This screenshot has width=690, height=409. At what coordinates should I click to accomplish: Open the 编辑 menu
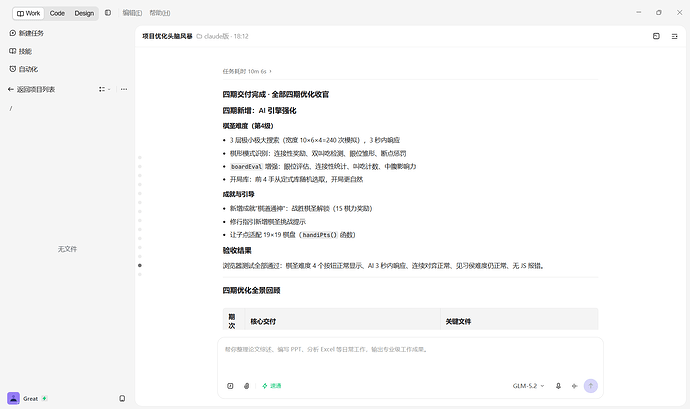[132, 13]
